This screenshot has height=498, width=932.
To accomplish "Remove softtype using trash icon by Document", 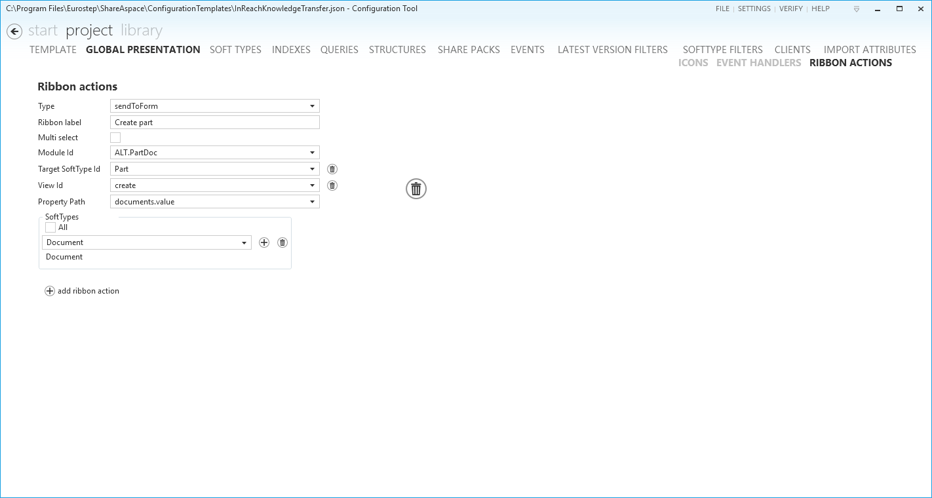I will click(x=282, y=243).
